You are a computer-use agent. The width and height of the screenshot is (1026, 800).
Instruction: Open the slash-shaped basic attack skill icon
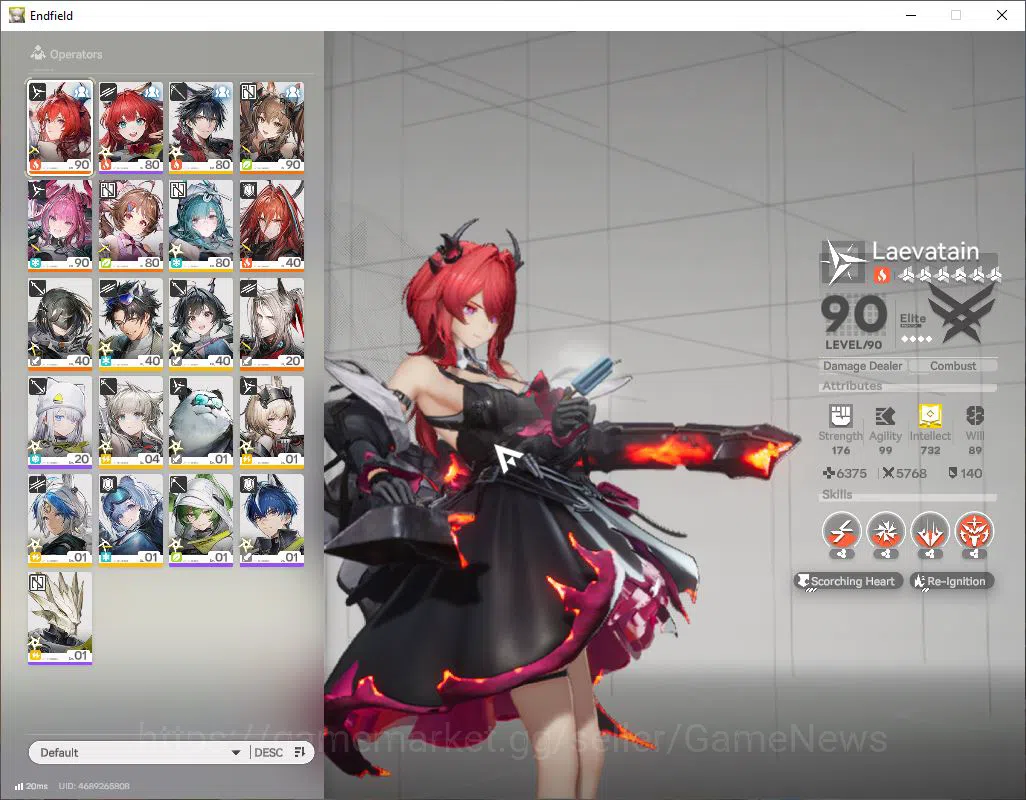[x=841, y=530]
